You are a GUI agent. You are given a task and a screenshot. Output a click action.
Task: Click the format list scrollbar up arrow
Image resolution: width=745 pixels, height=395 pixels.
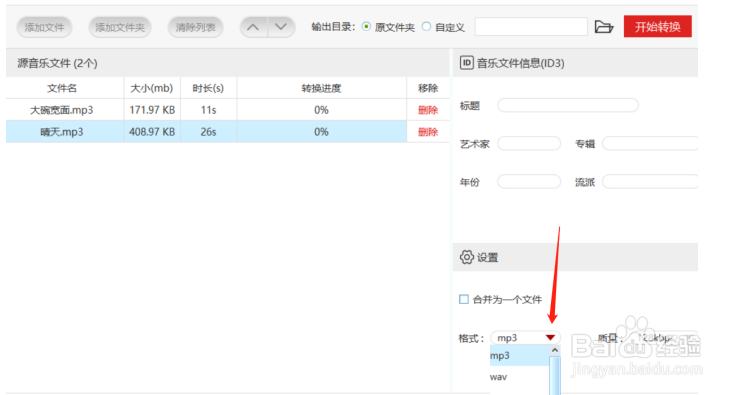tap(554, 350)
